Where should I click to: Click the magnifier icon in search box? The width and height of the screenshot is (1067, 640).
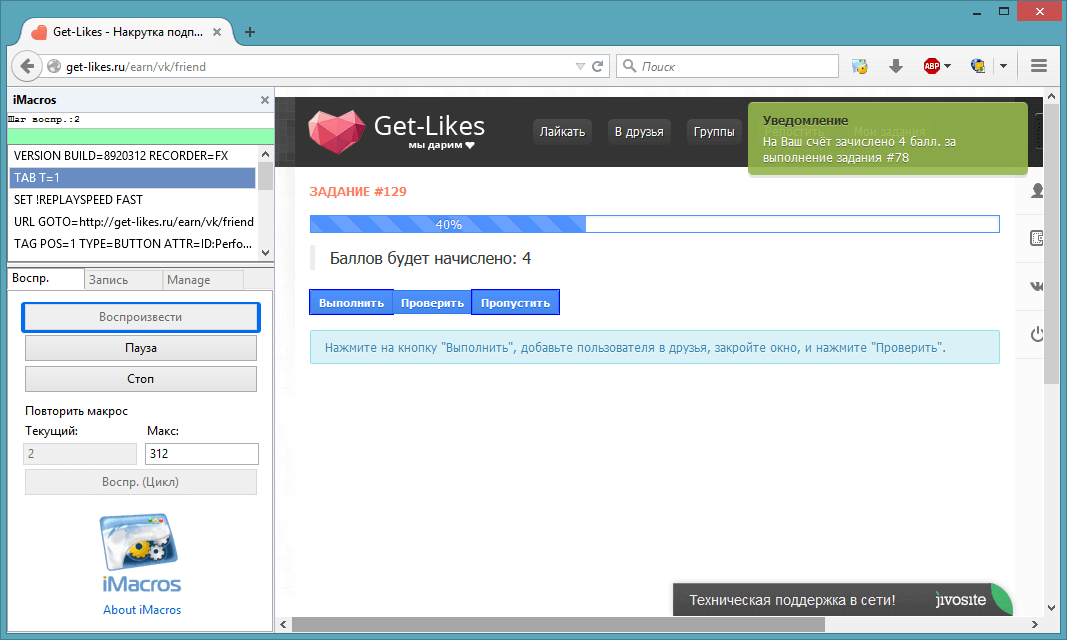[629, 66]
